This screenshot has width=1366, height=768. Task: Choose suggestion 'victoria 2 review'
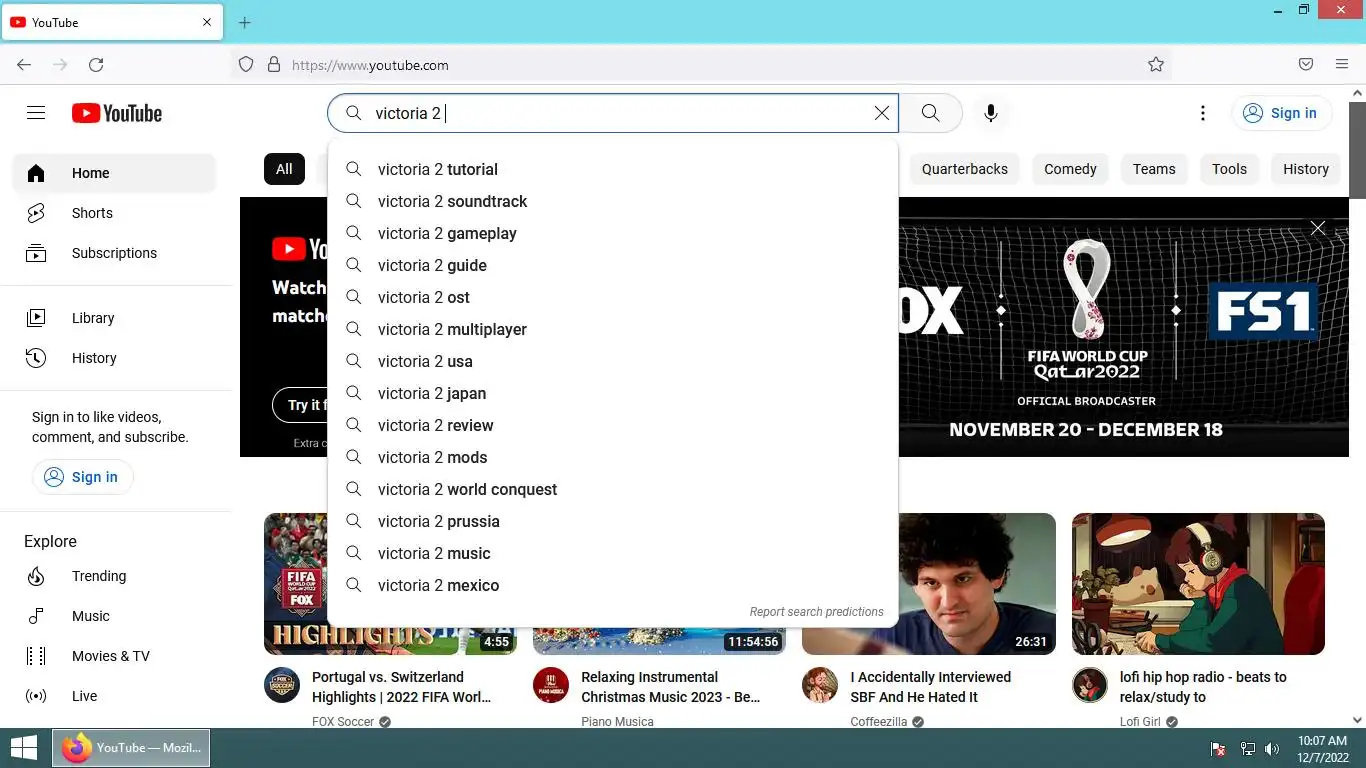click(x=612, y=425)
